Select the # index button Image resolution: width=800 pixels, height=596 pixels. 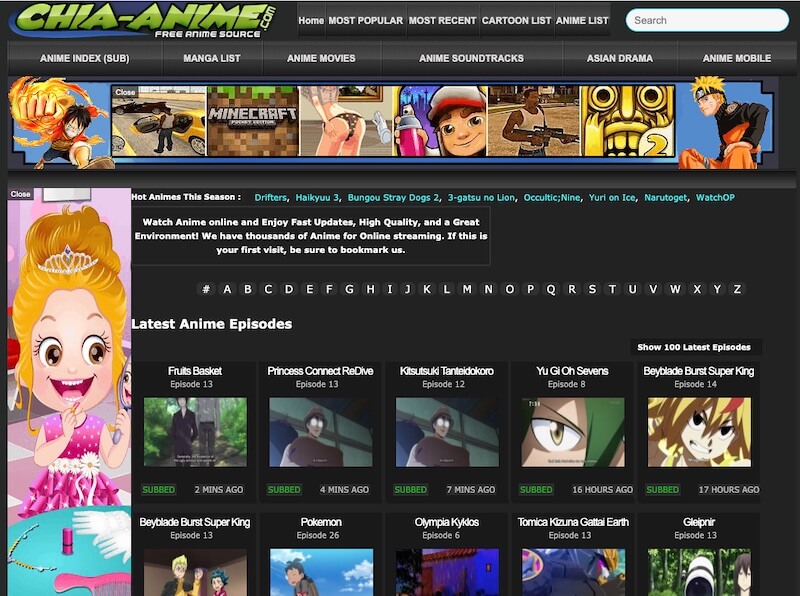pyautogui.click(x=206, y=289)
